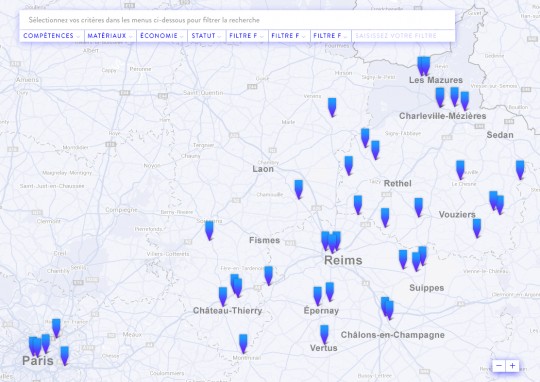Select the pin cluster above Reims
This screenshot has height=382, width=540.
tap(331, 241)
